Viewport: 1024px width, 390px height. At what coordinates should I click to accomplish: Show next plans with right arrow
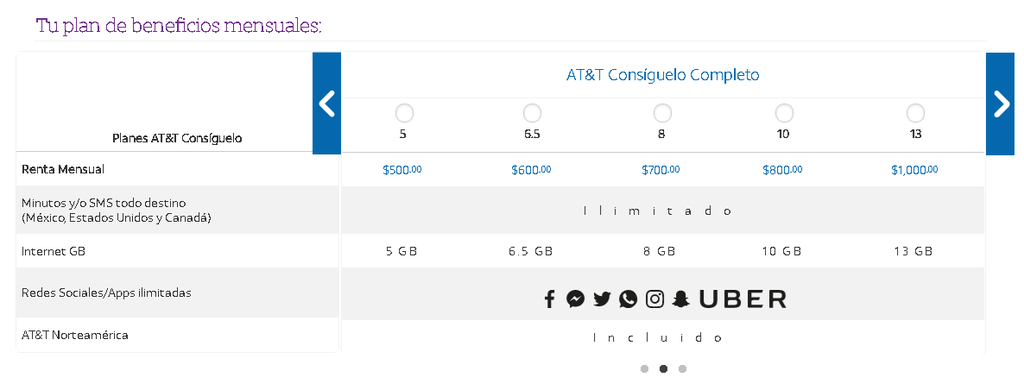click(1000, 104)
